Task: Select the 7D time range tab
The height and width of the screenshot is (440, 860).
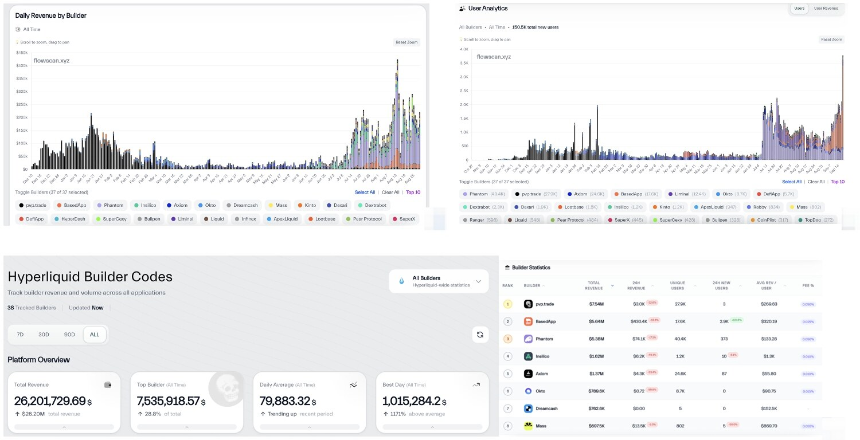Action: (x=20, y=334)
